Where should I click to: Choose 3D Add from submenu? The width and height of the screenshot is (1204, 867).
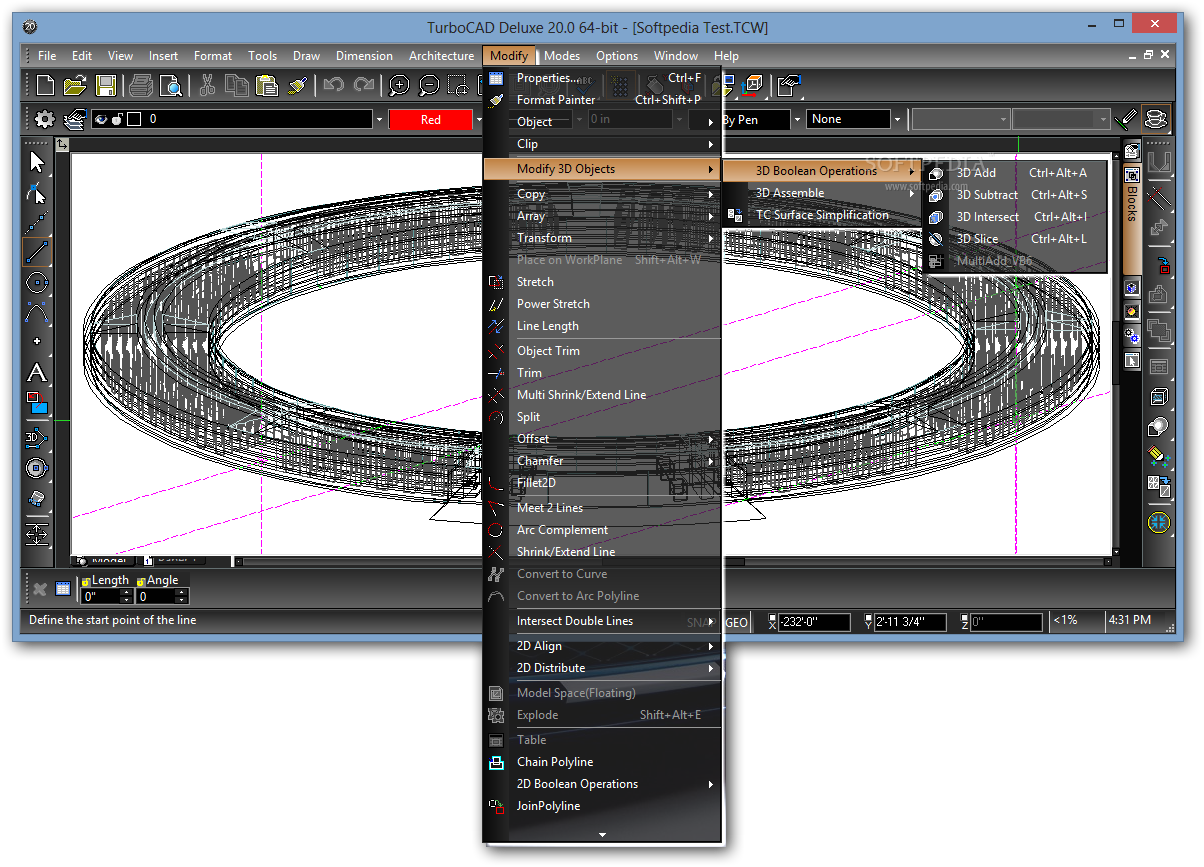1014,173
